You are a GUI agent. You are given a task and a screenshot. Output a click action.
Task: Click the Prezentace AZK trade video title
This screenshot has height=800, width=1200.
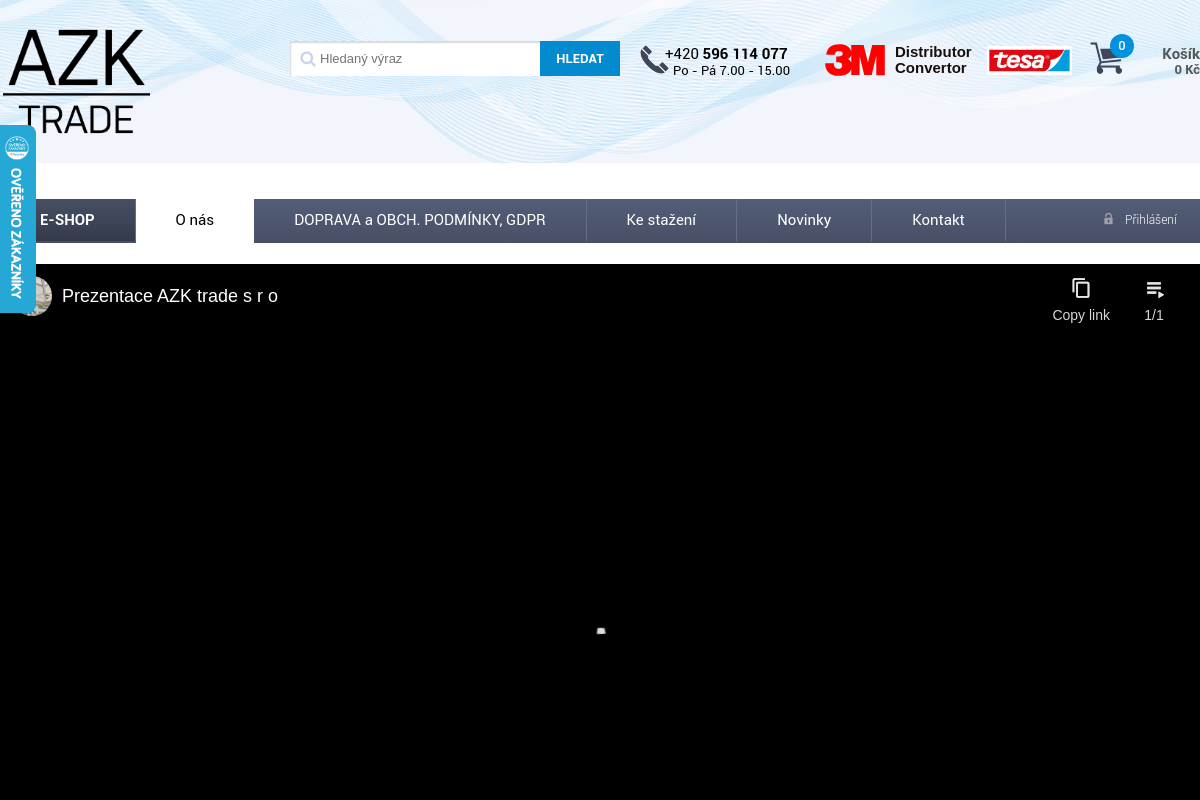pos(170,296)
